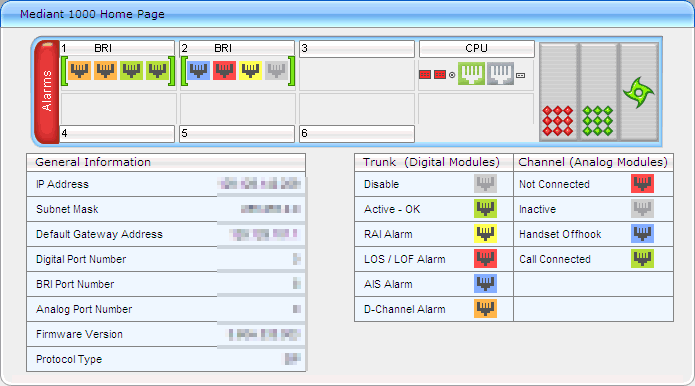Click module slot 2 BRI header
This screenshot has width=695, height=386.
(x=237, y=48)
